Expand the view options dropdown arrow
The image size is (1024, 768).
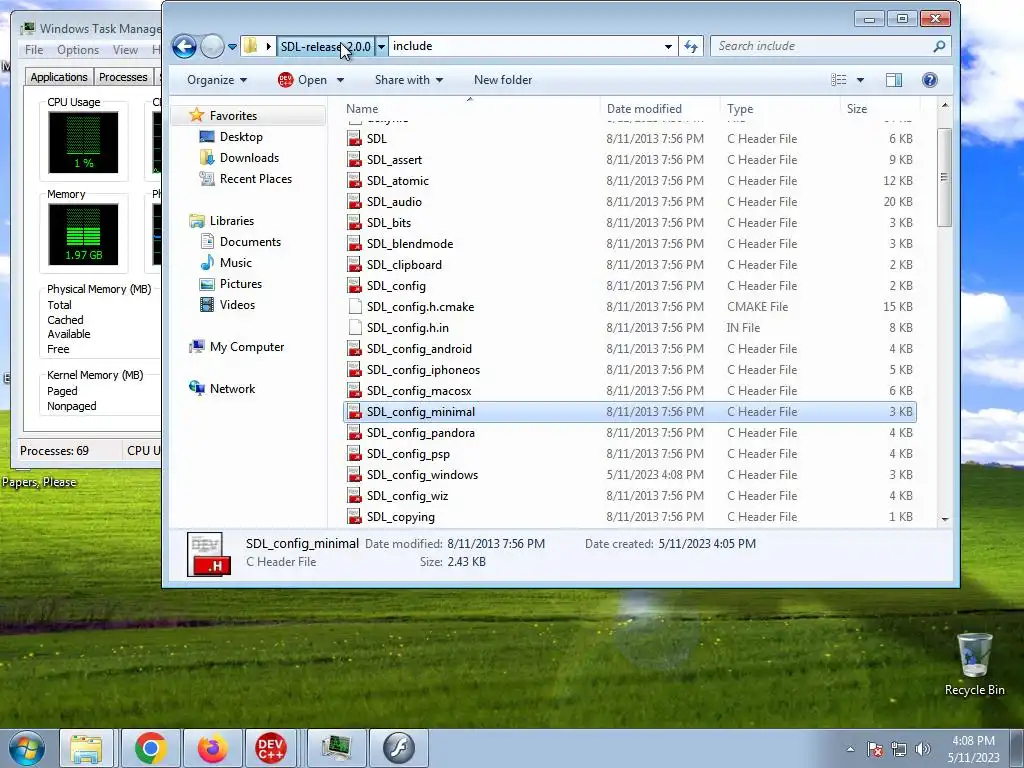860,80
